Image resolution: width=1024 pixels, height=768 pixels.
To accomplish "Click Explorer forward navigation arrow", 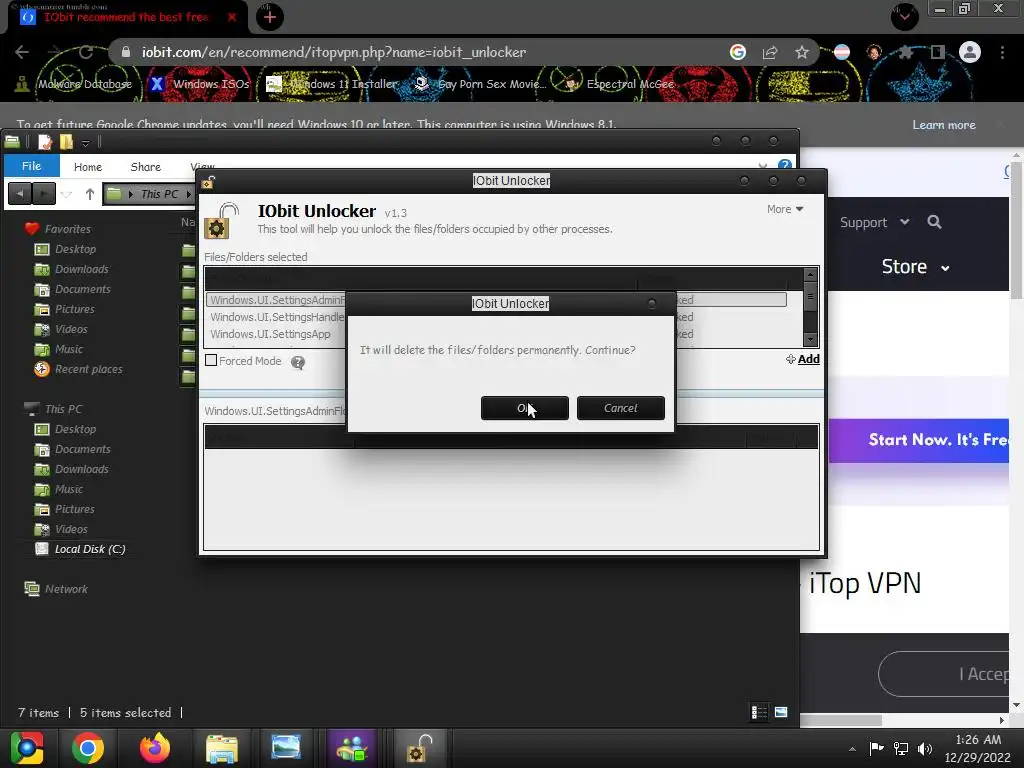I will pos(44,193).
